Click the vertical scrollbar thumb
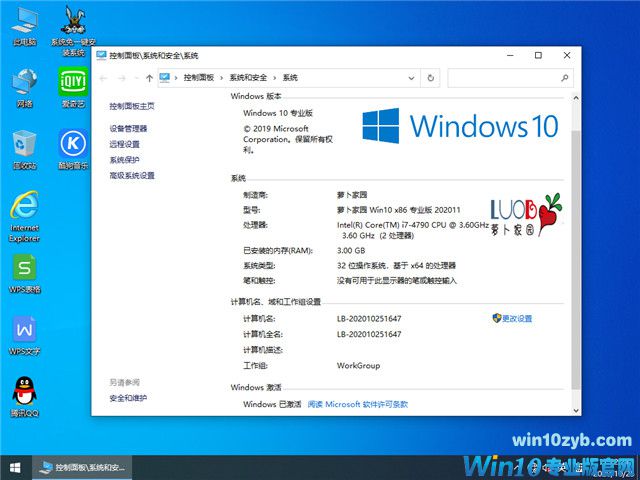 pos(576,259)
